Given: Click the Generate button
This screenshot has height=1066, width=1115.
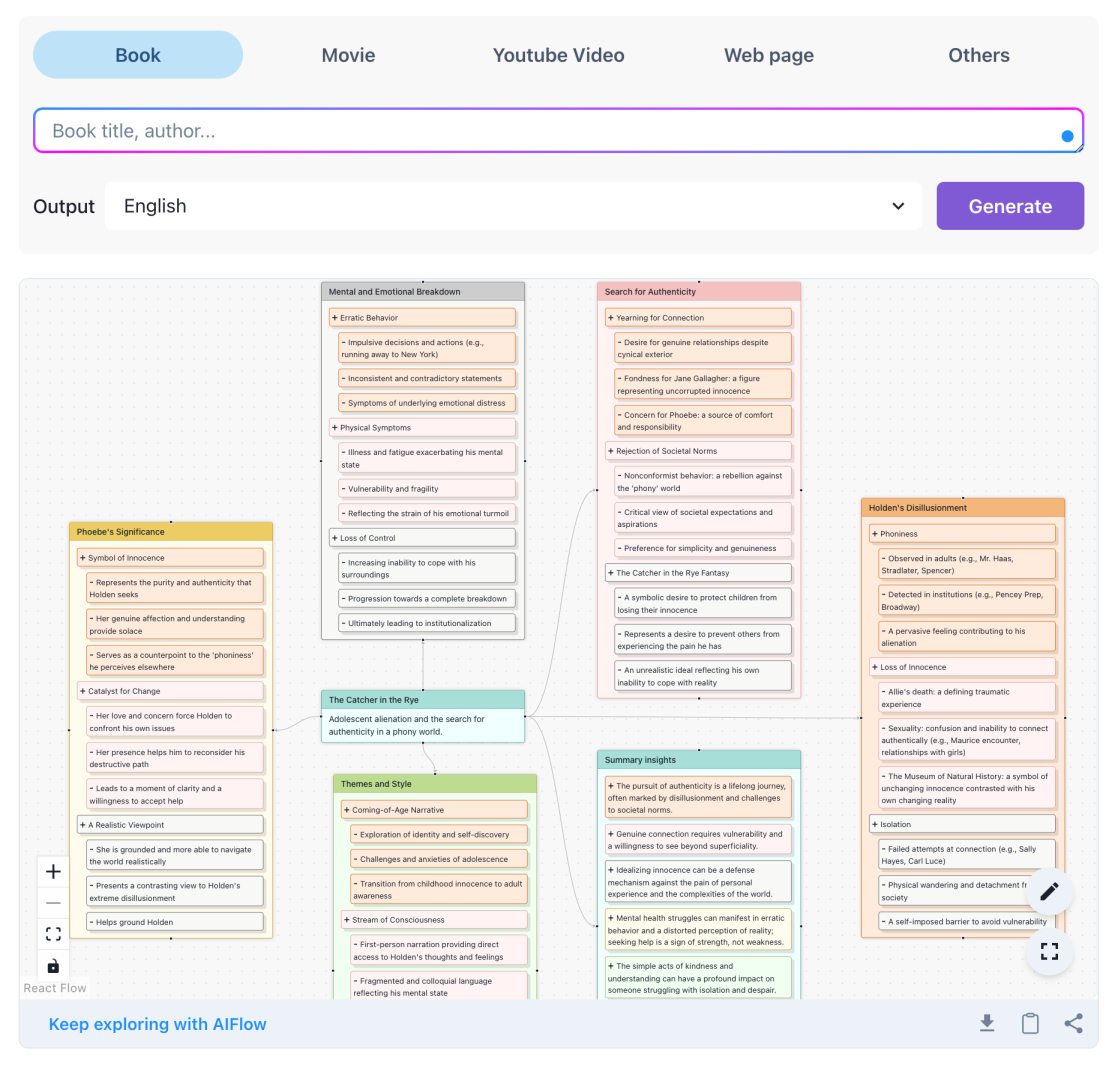Looking at the screenshot, I should click(x=1010, y=206).
